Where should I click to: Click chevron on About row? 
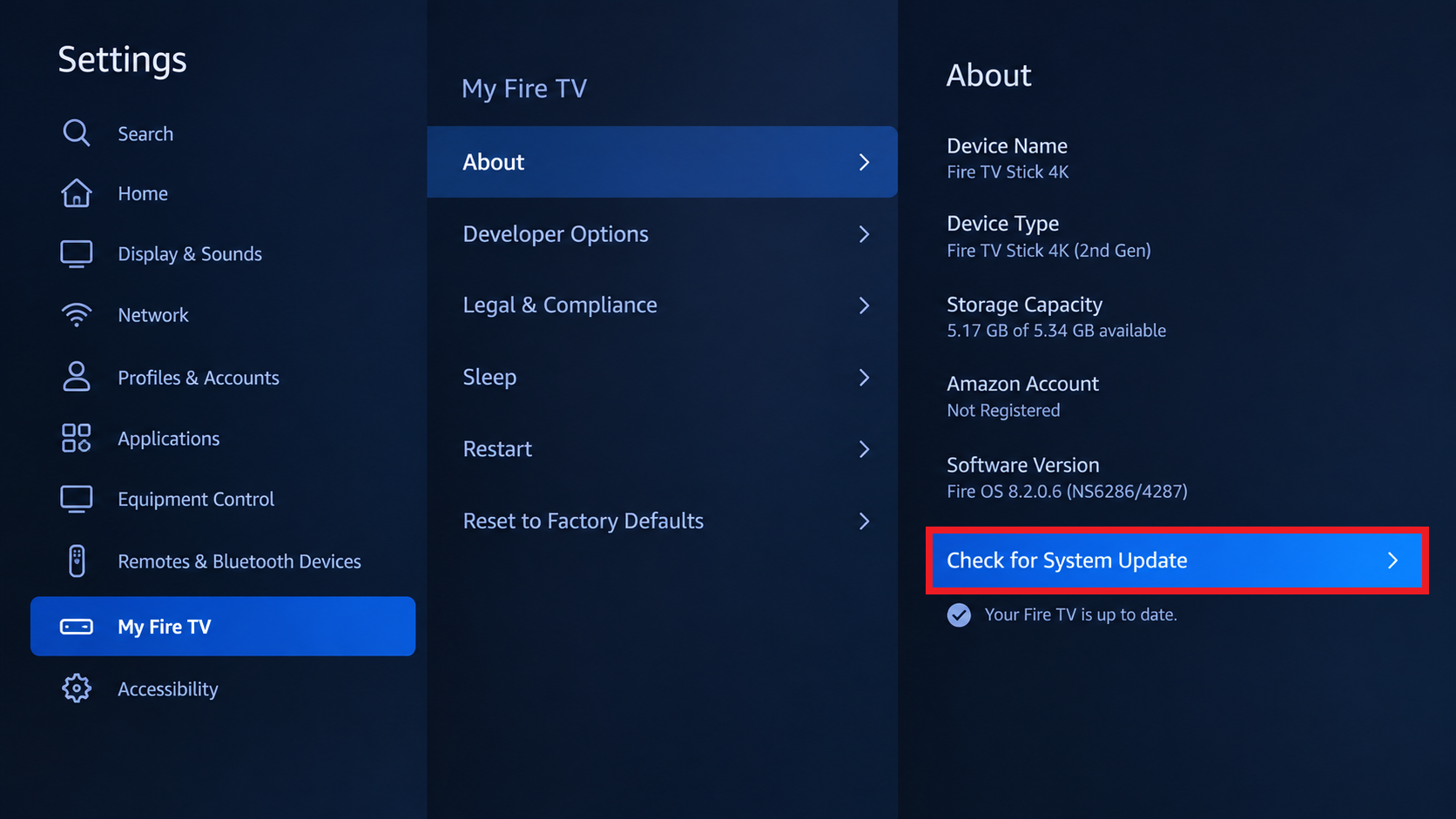click(864, 162)
